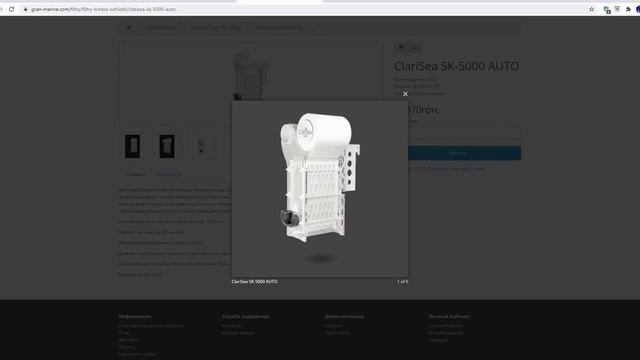The height and width of the screenshot is (360, 640).
Task: Add product to wishlist with heart icon
Action: pyautogui.click(x=401, y=47)
